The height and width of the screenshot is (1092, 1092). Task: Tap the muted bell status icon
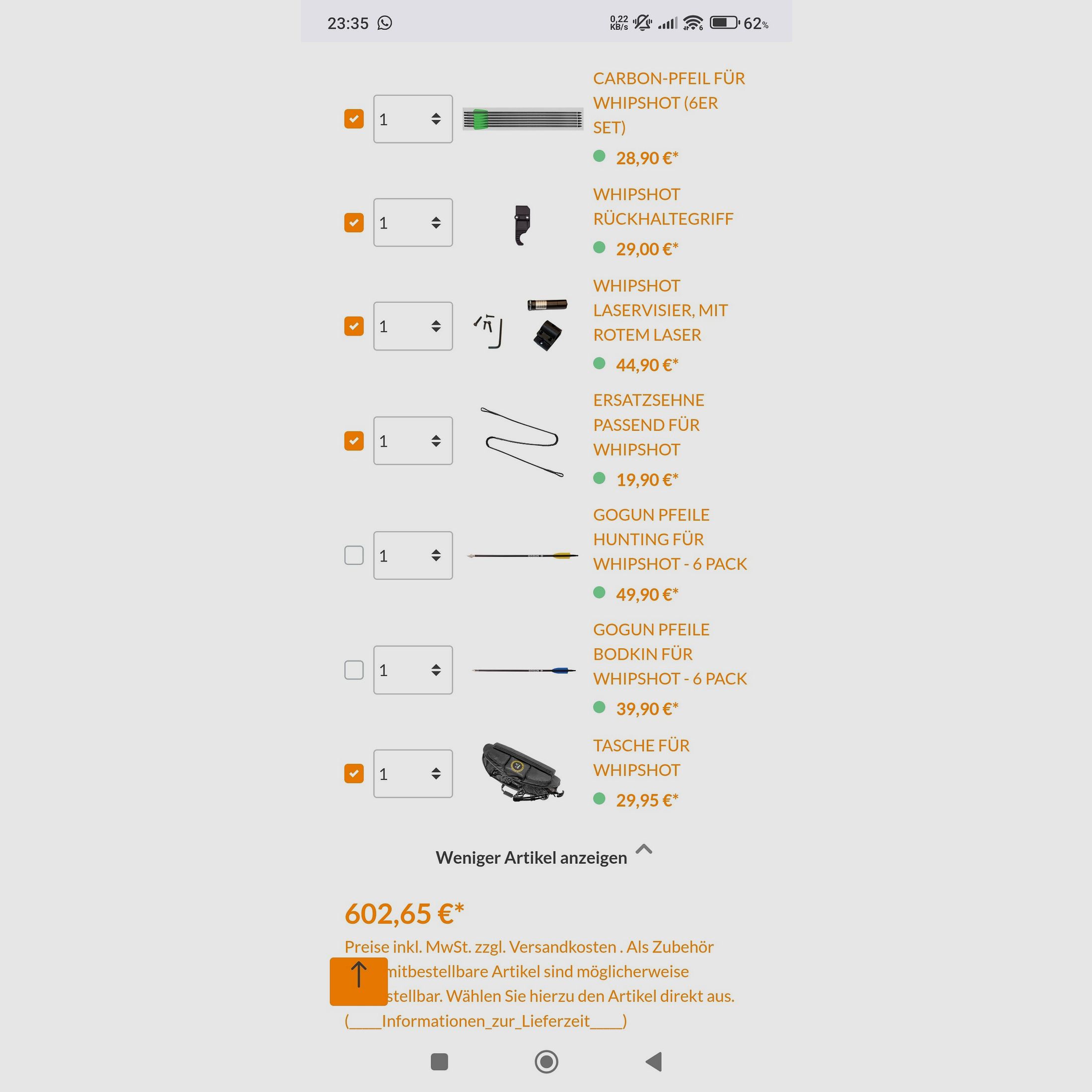click(x=642, y=23)
